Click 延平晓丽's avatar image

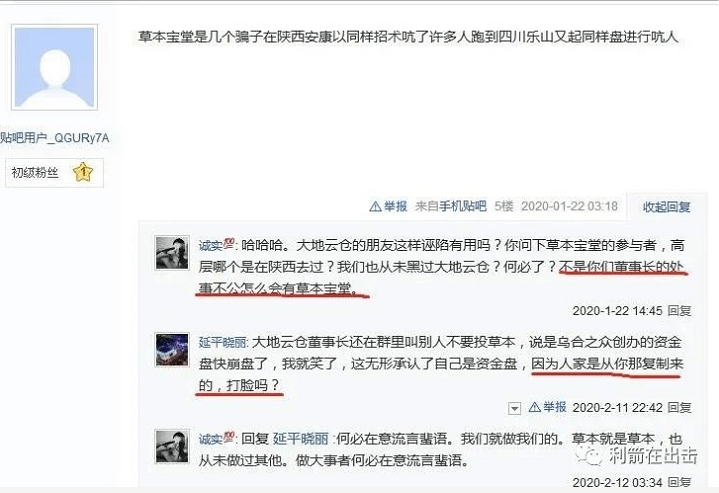[x=172, y=349]
